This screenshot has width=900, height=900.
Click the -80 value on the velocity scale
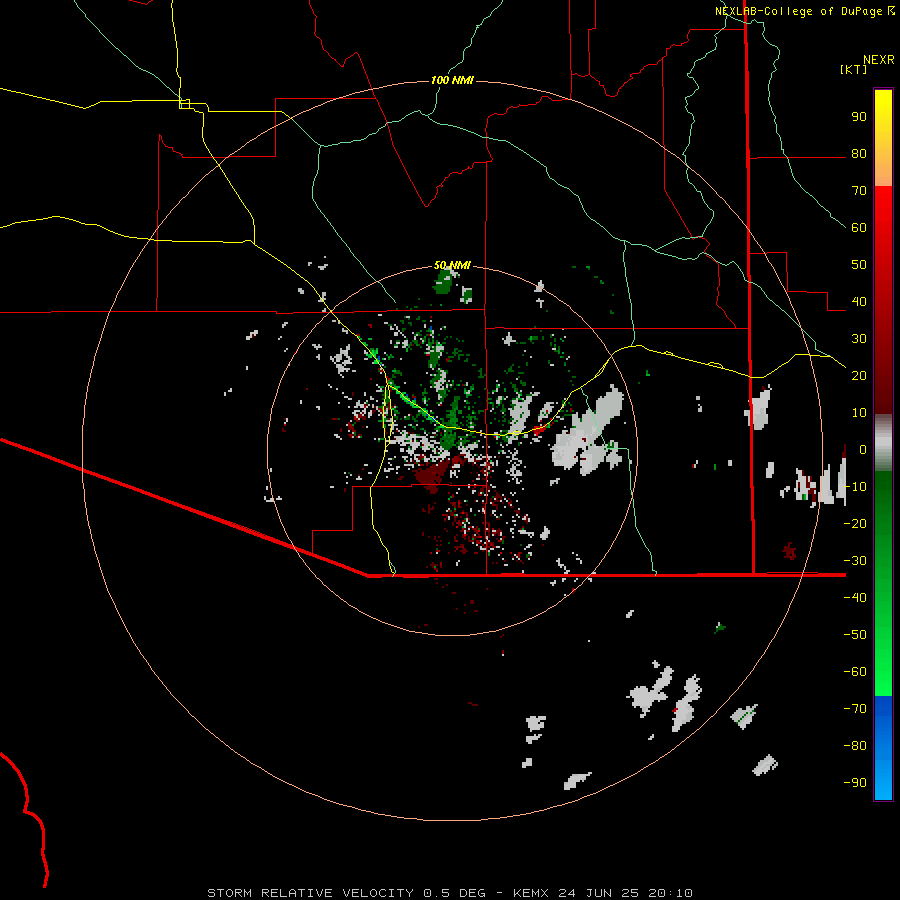tap(855, 746)
